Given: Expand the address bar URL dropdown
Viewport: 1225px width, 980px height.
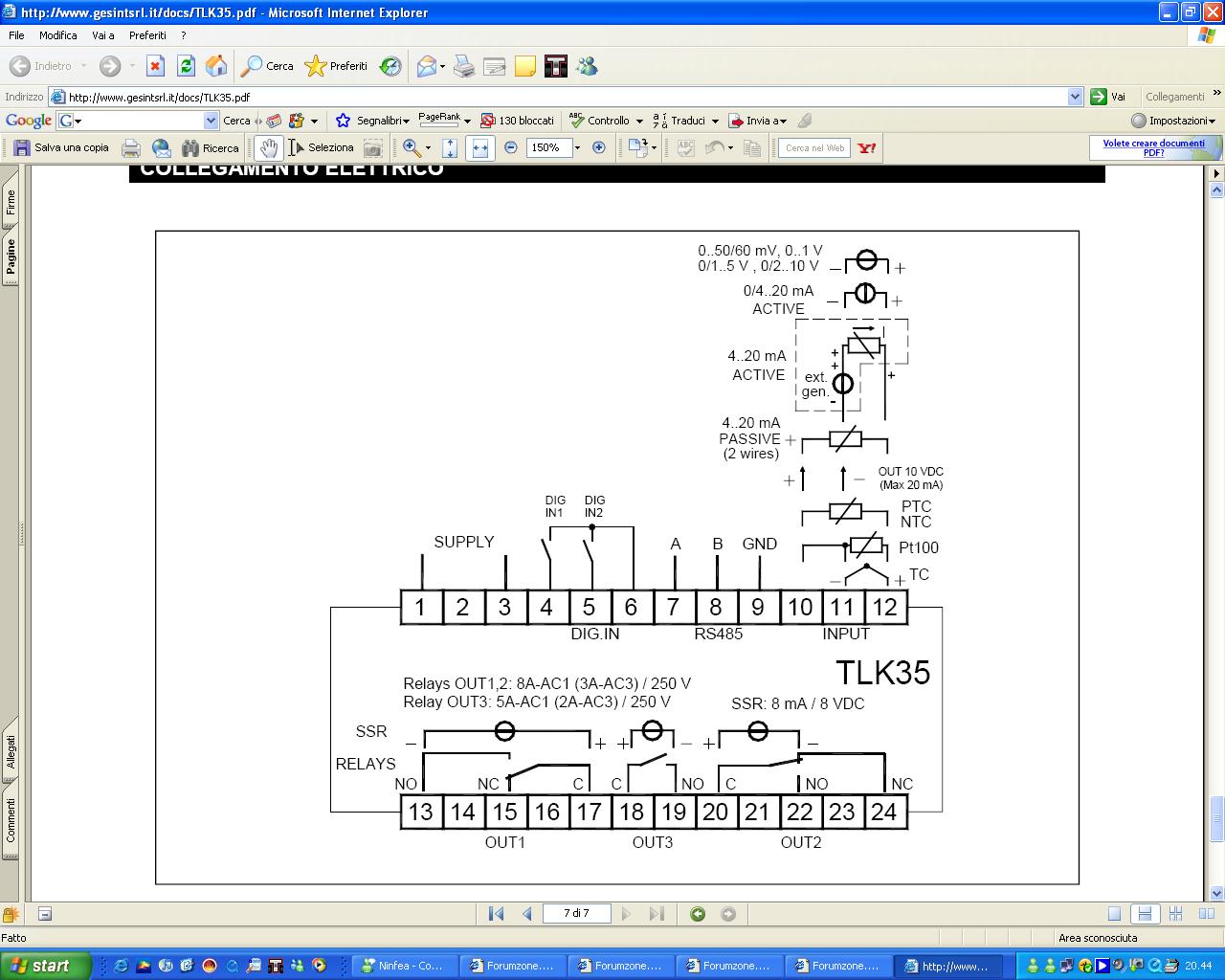Looking at the screenshot, I should pyautogui.click(x=1075, y=97).
